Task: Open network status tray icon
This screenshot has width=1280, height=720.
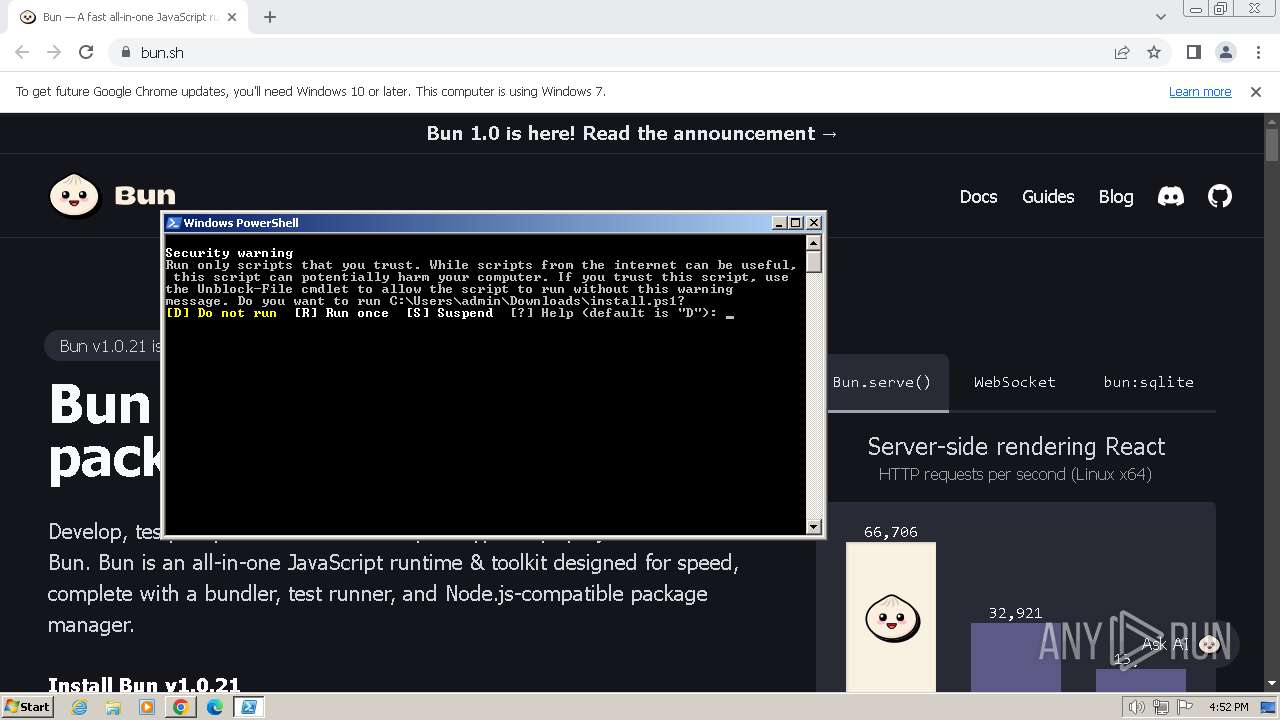Action: (1160, 707)
